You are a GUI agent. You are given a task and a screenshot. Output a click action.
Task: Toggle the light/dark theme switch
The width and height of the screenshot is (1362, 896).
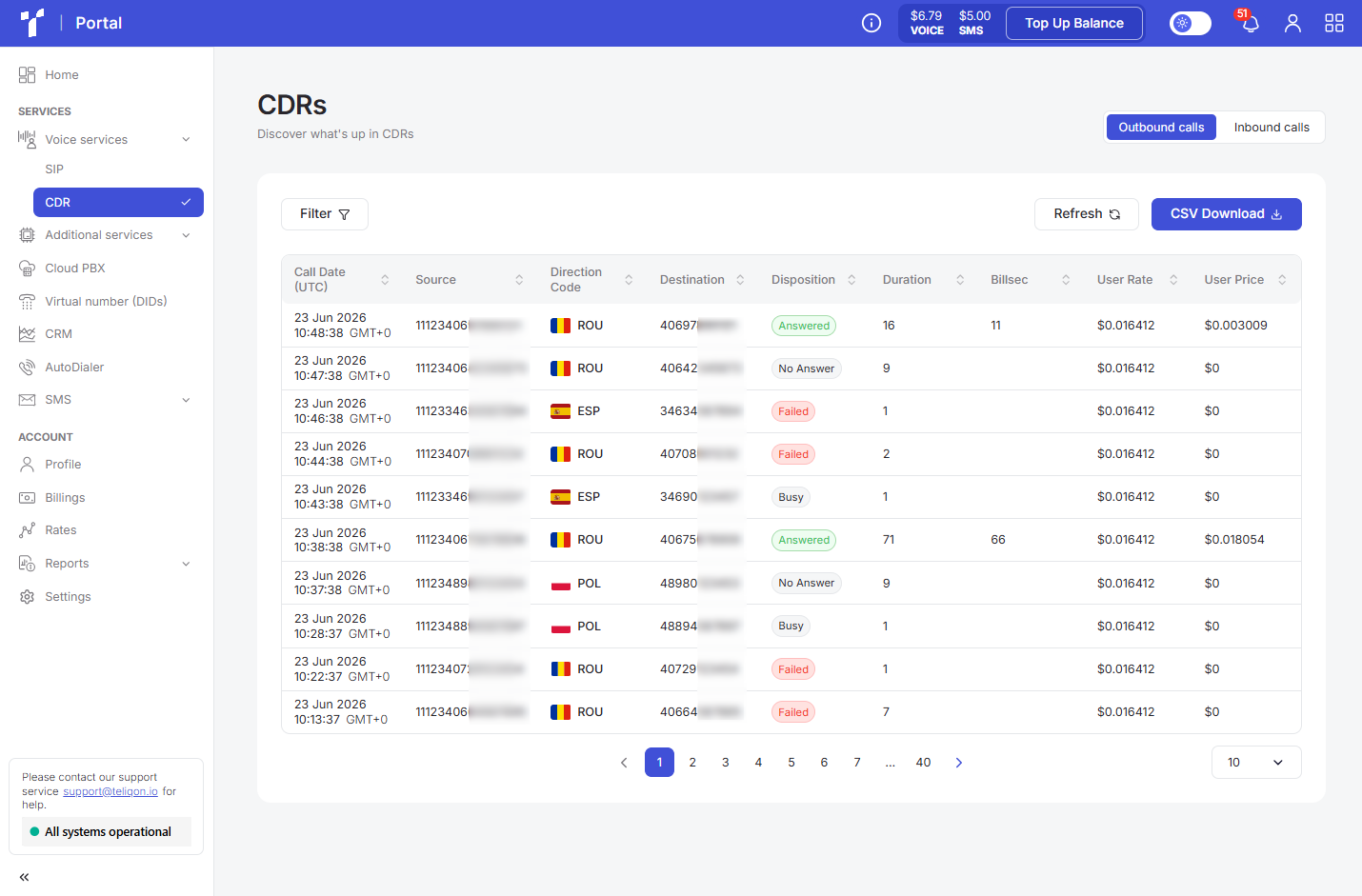[1191, 23]
